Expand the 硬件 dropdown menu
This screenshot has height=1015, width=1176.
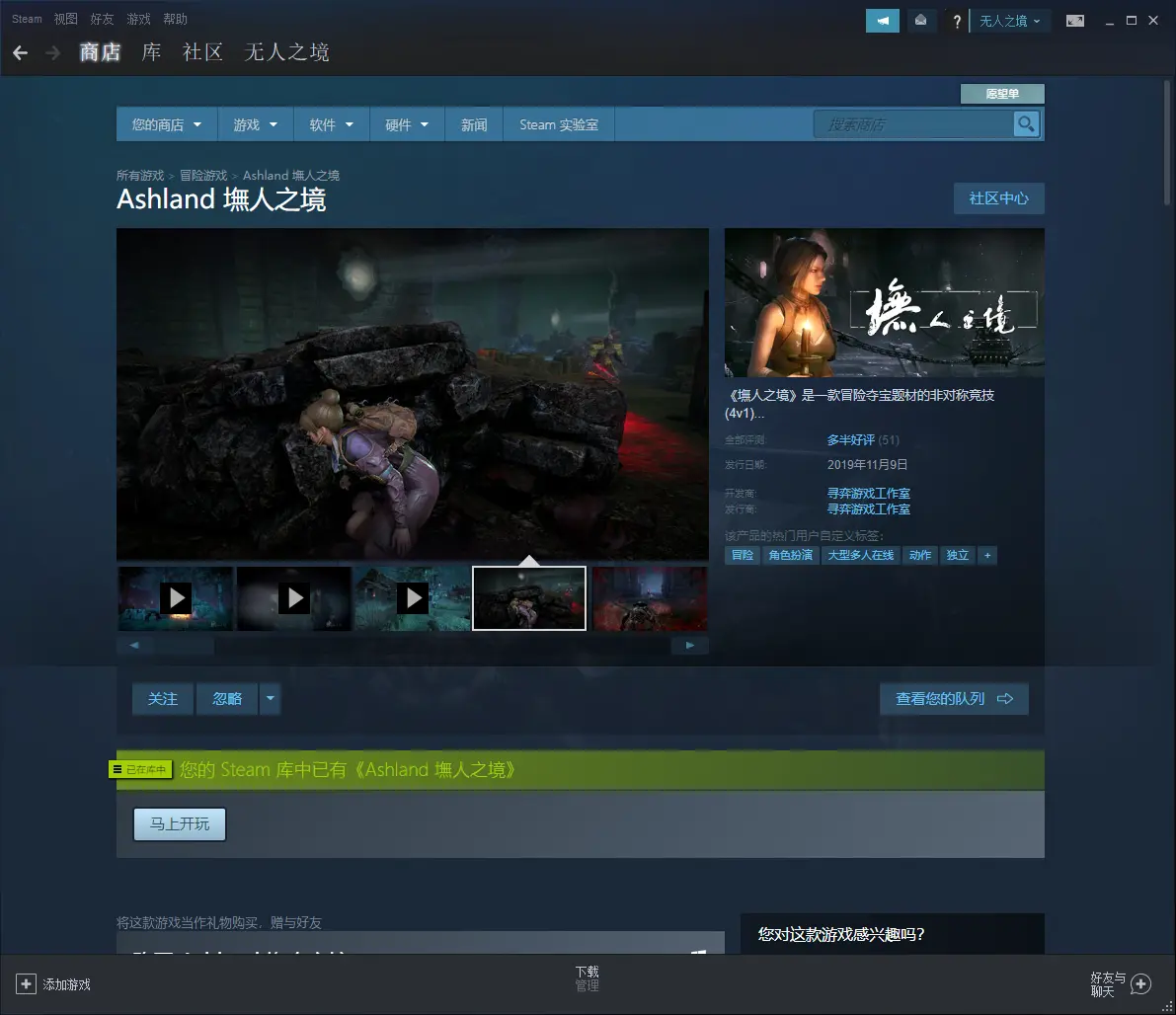pyautogui.click(x=407, y=124)
